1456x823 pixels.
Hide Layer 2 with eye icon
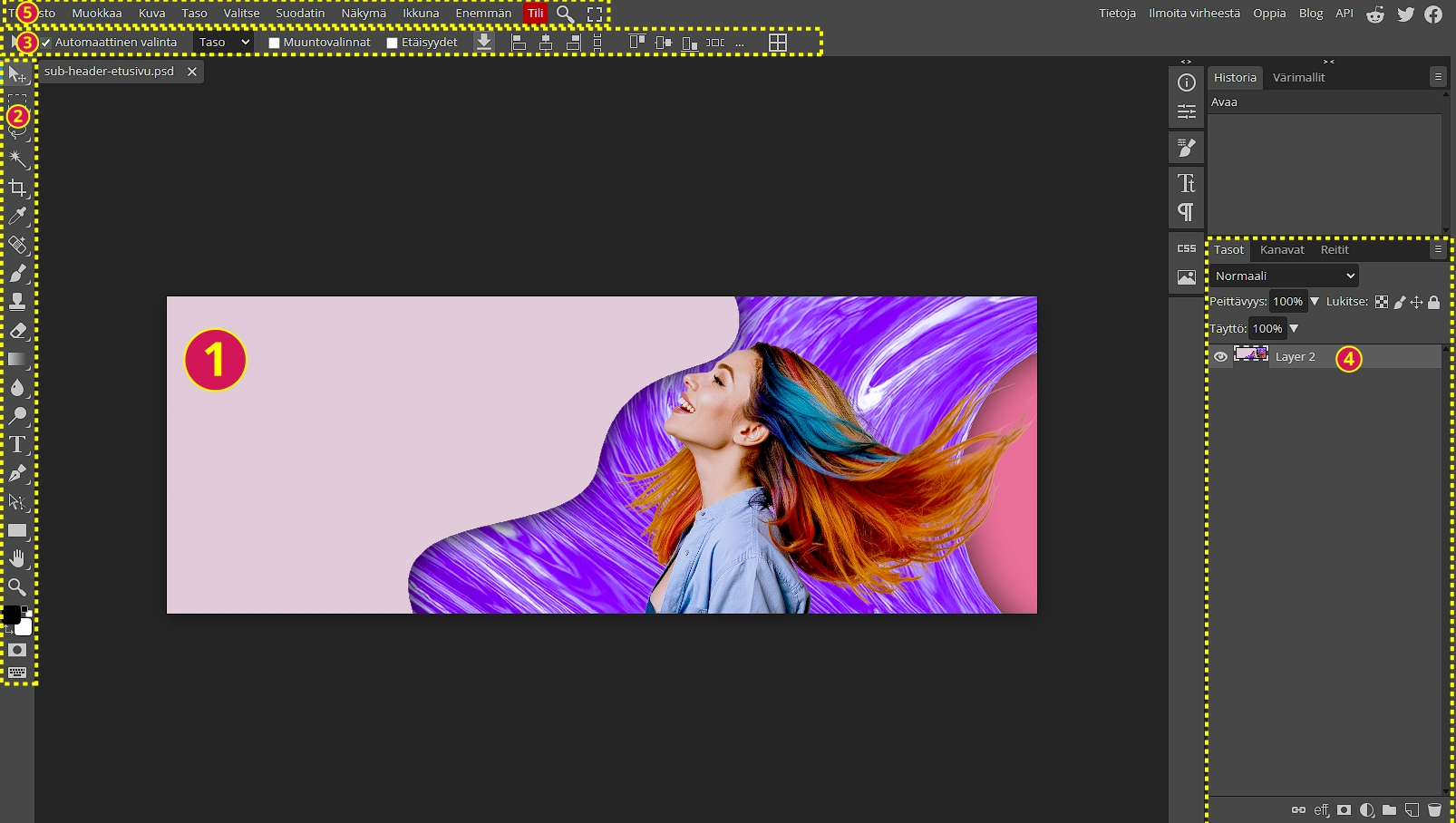1220,357
